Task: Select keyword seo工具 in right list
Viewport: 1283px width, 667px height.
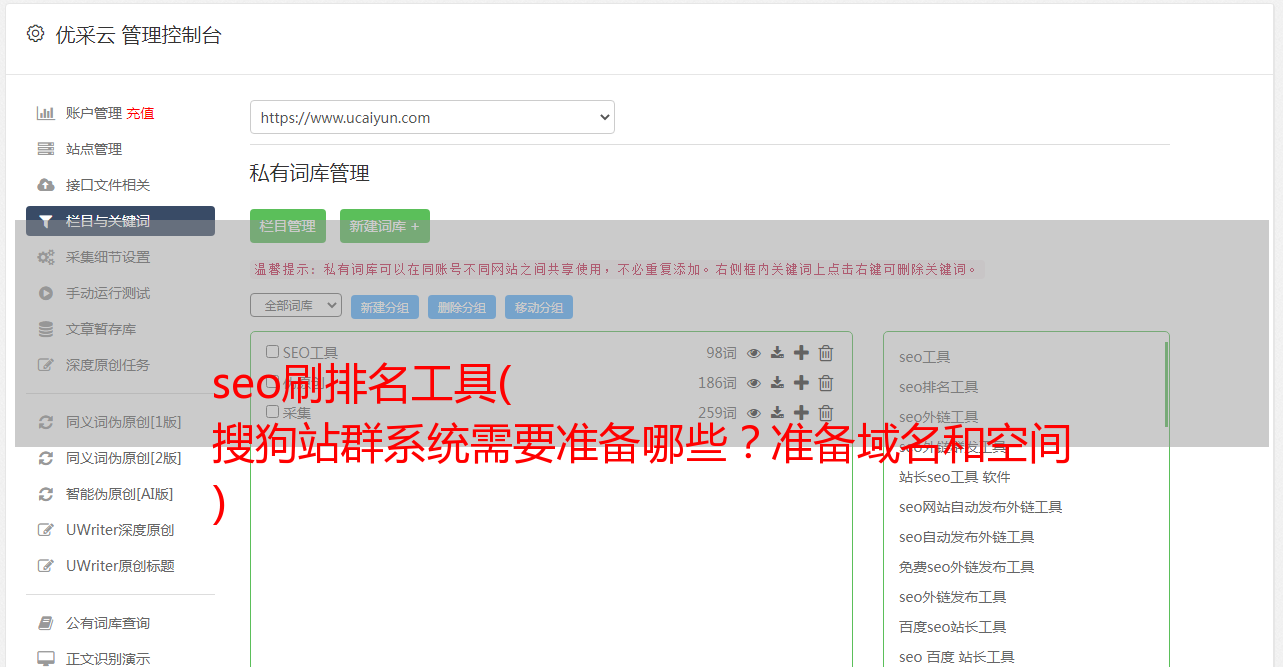Action: coord(925,357)
